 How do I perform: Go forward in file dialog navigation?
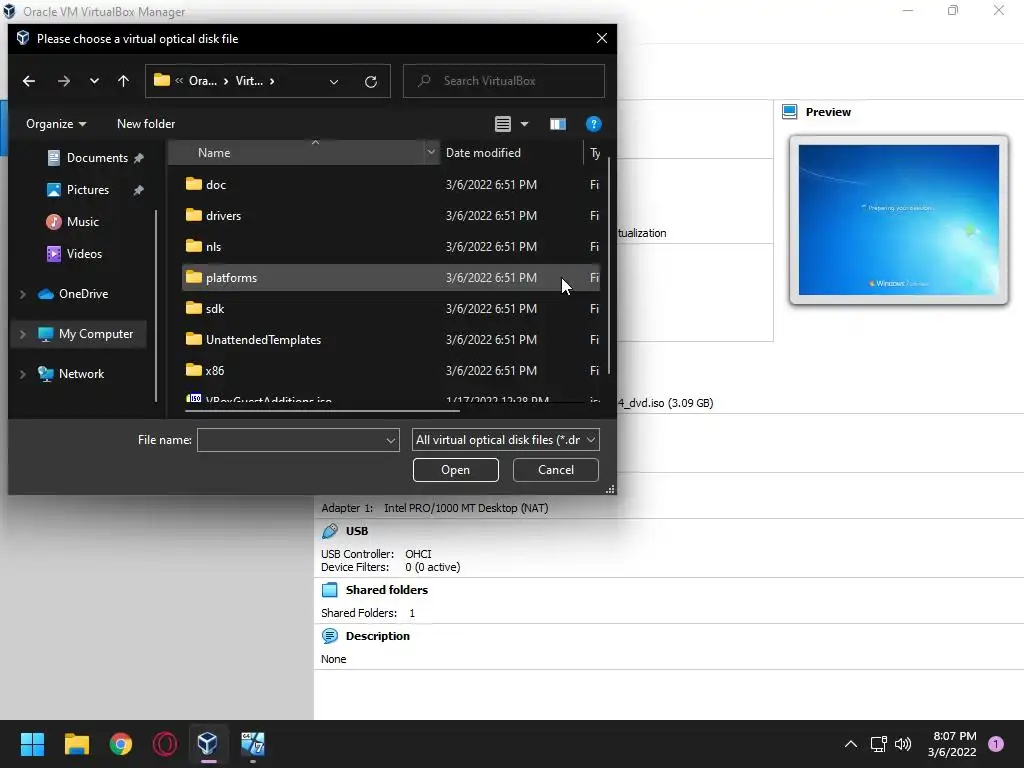pos(63,81)
